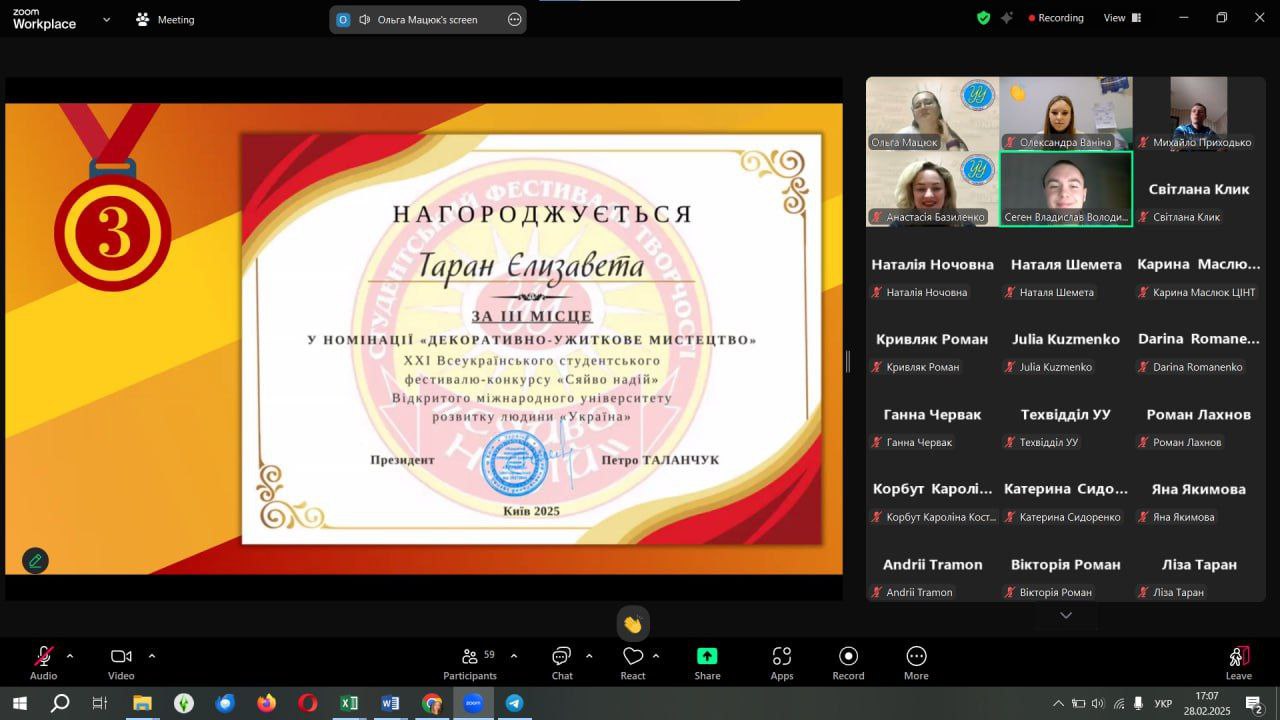Open Telegram from the taskbar
Image resolution: width=1280 pixels, height=720 pixels.
coord(515,703)
